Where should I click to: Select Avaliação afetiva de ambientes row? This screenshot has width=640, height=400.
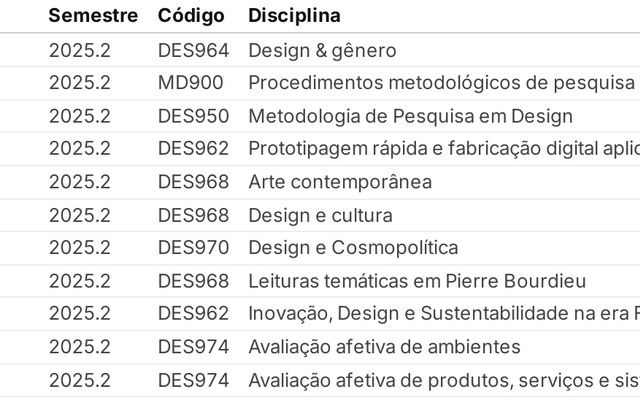(320, 347)
